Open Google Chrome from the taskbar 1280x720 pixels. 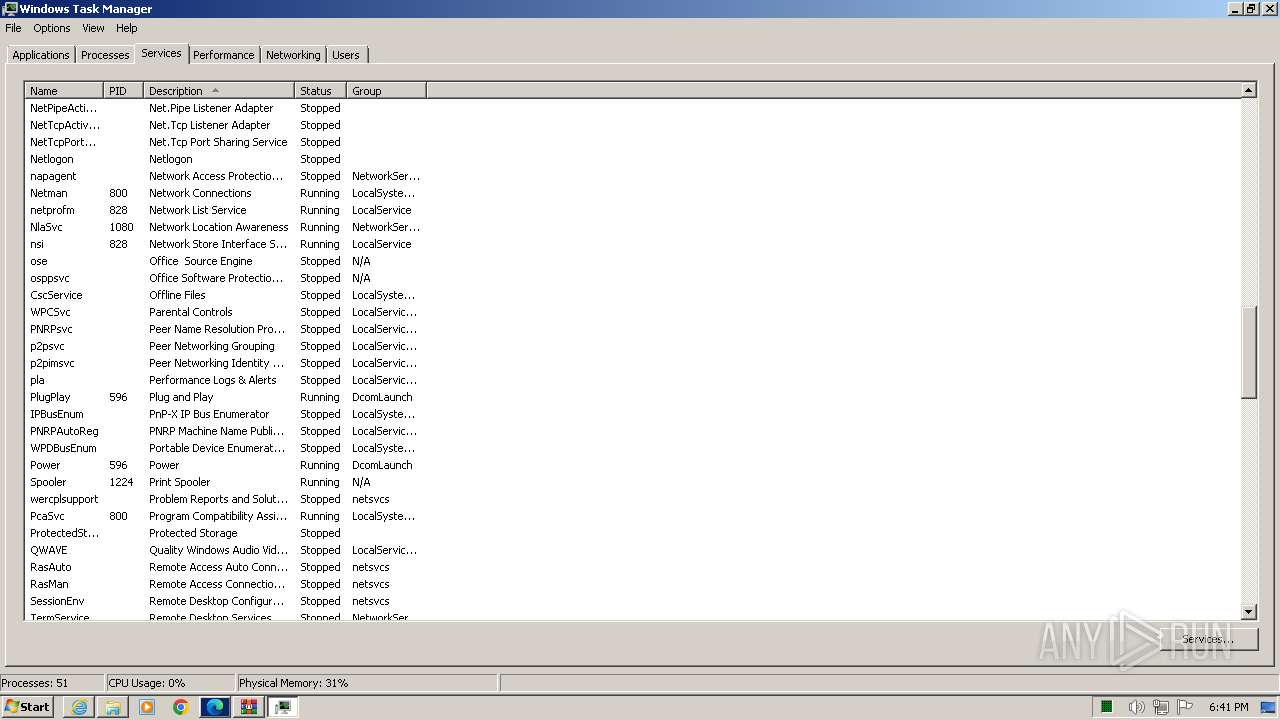[x=181, y=707]
